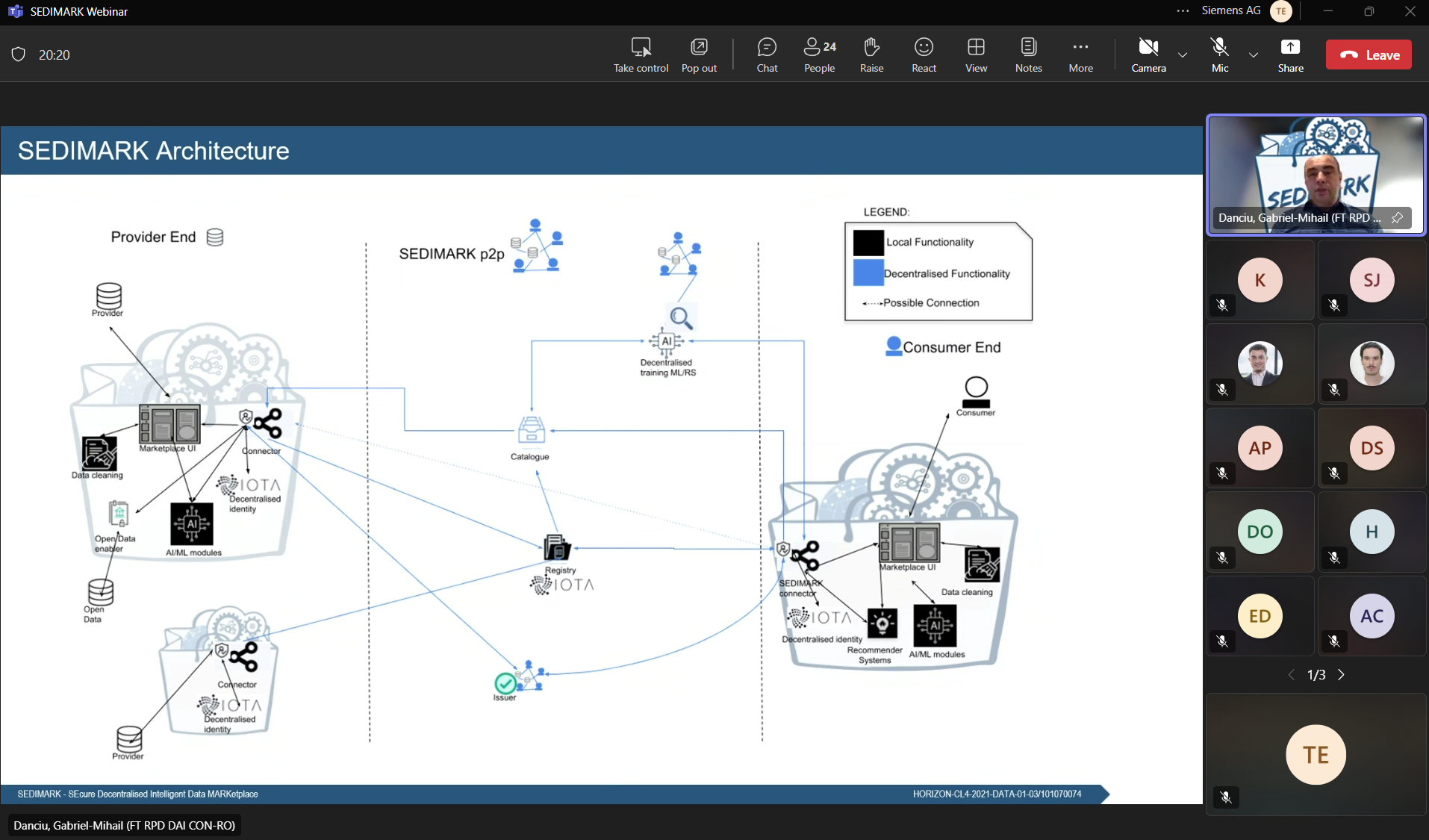Select Danciu Gabriel-Mihail speaker video tile

pyautogui.click(x=1316, y=175)
